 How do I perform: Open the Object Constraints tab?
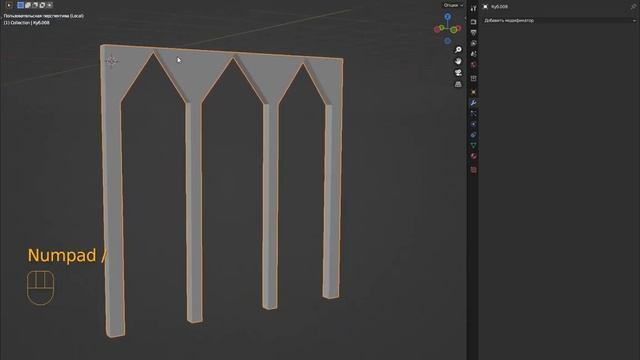point(473,135)
